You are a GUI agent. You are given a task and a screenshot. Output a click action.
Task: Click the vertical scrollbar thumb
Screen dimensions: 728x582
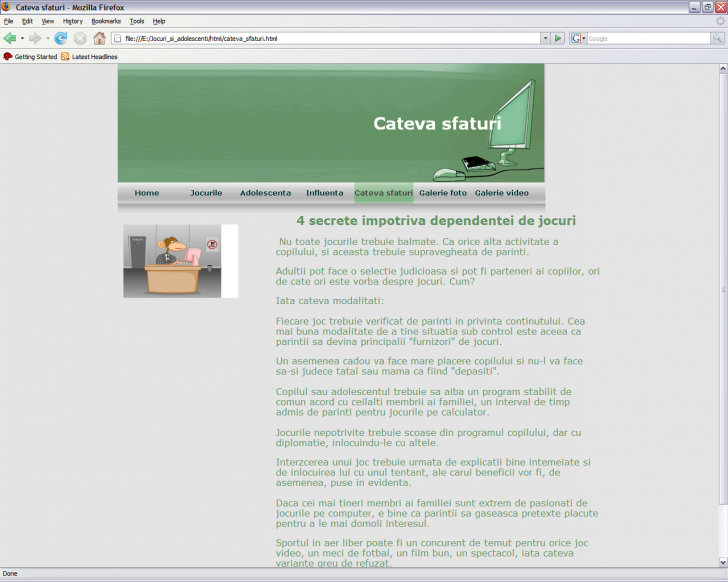click(x=723, y=289)
